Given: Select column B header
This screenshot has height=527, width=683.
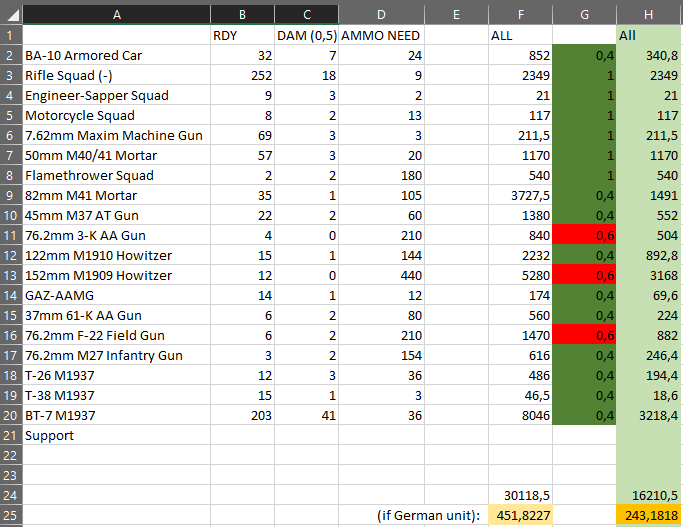Looking at the screenshot, I should click(242, 14).
